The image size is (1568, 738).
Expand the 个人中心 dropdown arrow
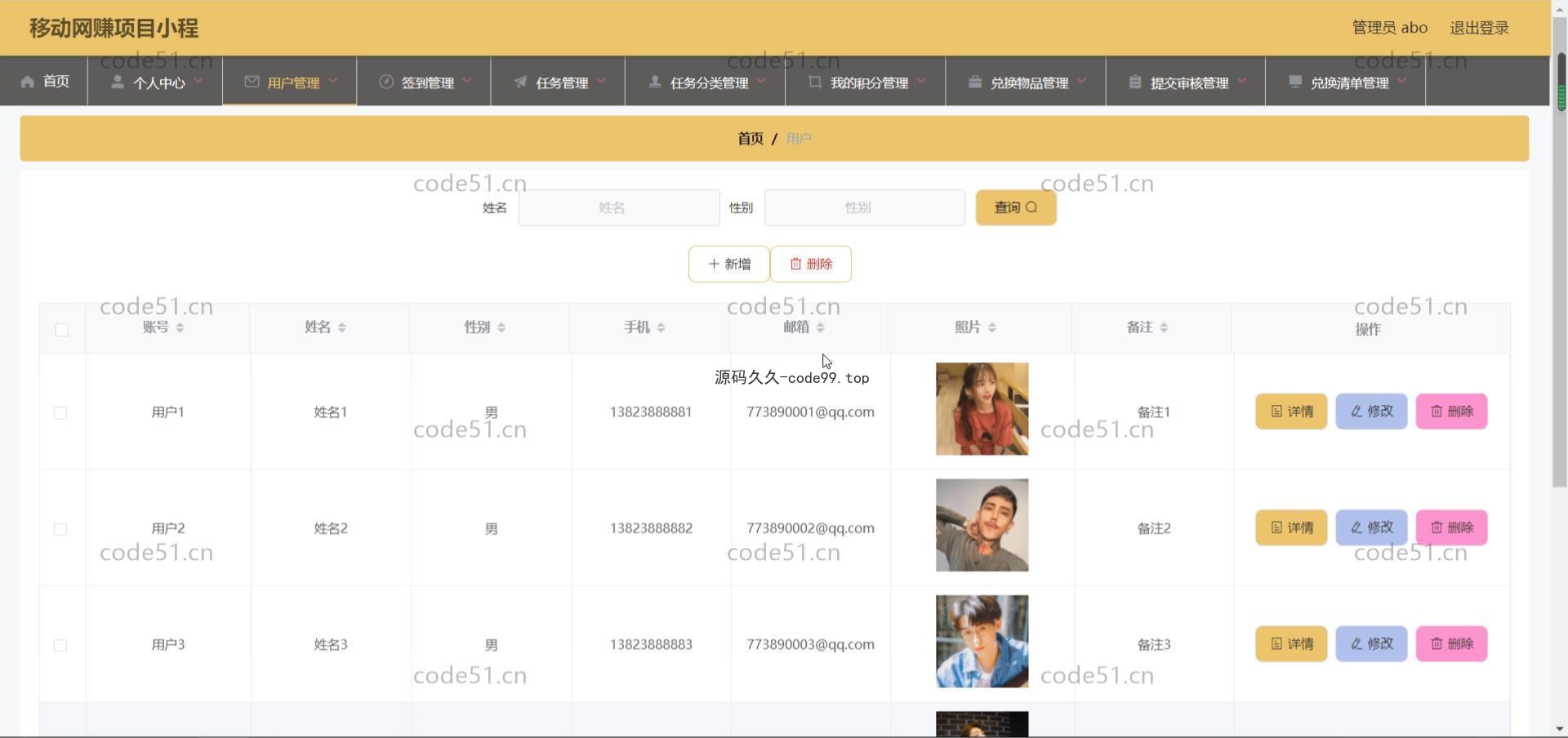(198, 81)
